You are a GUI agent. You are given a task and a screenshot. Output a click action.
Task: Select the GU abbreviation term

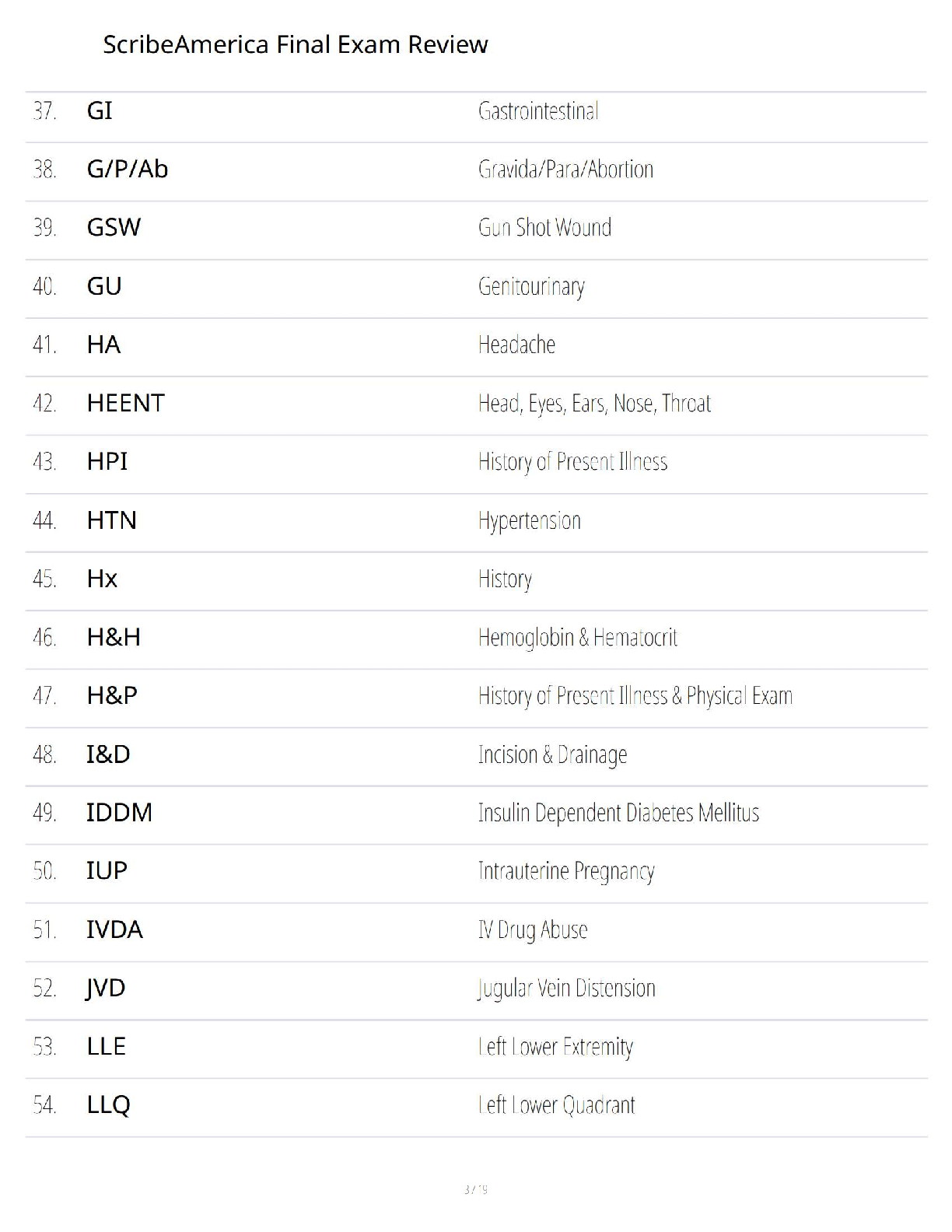click(104, 286)
